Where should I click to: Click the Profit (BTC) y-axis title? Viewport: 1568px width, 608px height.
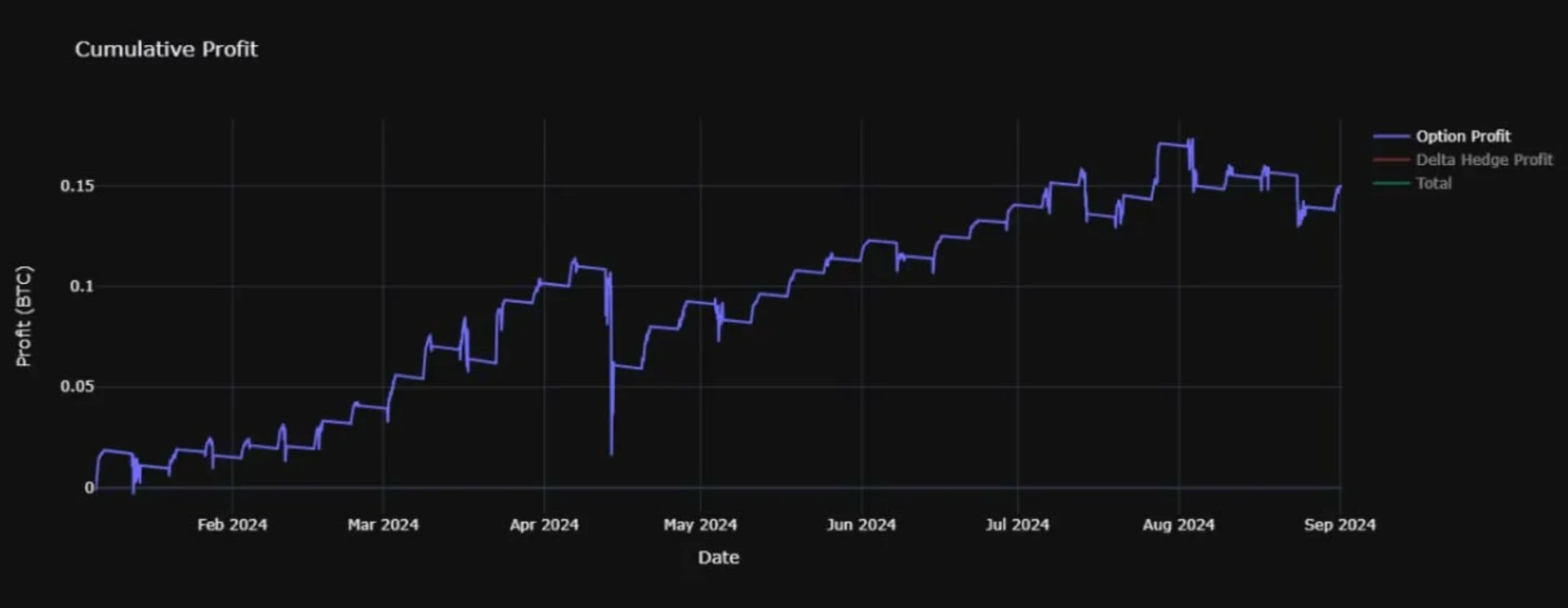(24, 316)
